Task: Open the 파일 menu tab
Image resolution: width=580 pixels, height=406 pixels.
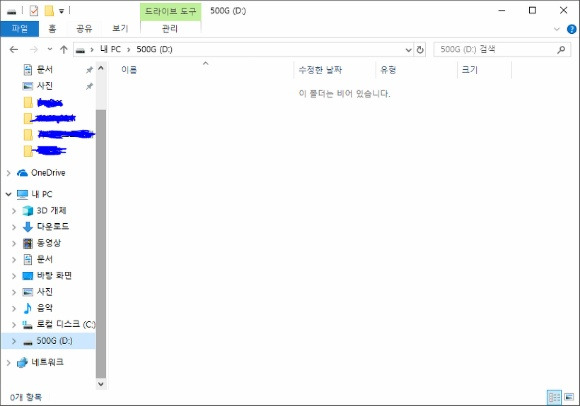Action: [x=20, y=29]
